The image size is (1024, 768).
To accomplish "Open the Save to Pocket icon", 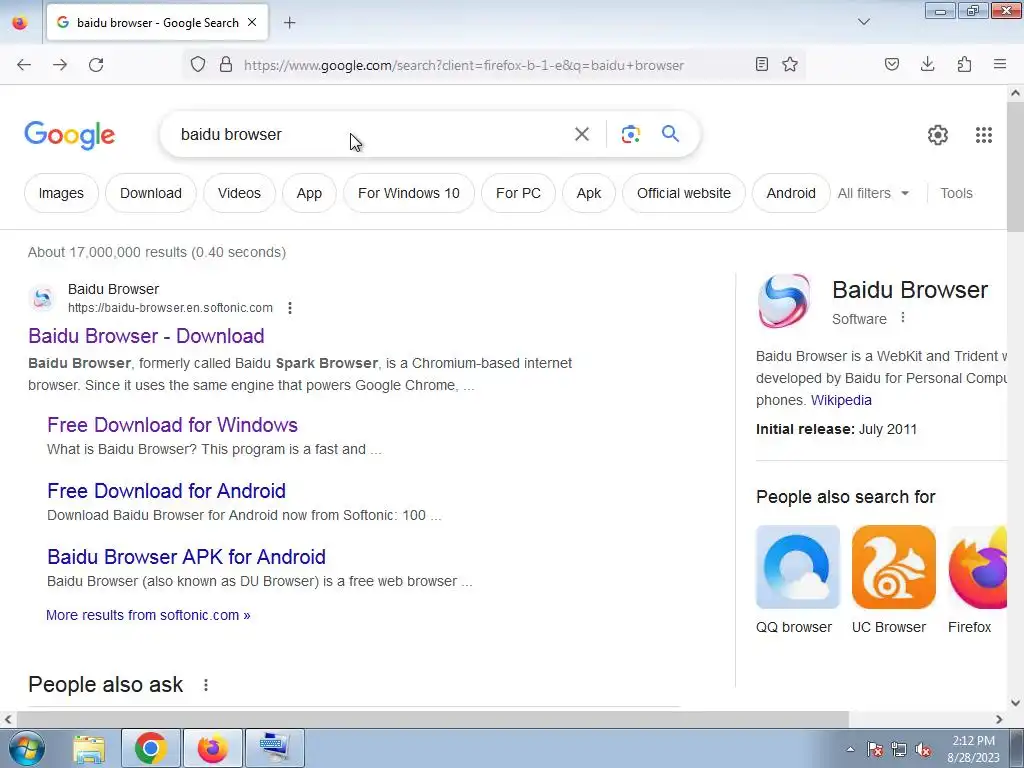I will point(892,64).
